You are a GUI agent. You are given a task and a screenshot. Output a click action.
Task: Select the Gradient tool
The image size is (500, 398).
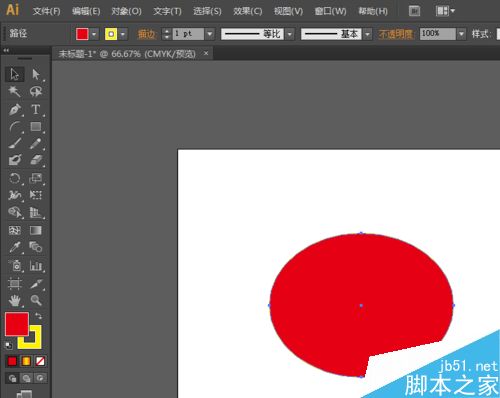point(36,230)
